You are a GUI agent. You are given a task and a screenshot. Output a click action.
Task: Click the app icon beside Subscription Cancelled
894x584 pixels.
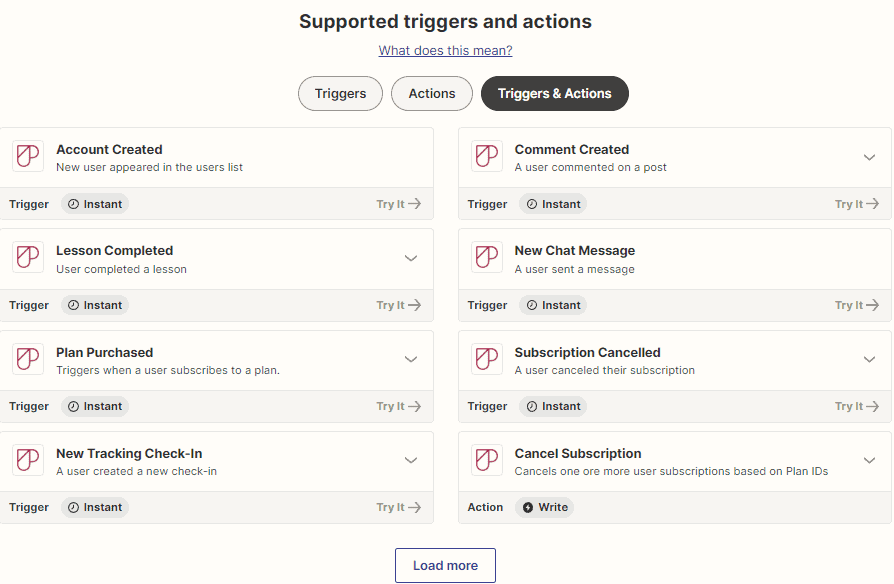pyautogui.click(x=487, y=359)
